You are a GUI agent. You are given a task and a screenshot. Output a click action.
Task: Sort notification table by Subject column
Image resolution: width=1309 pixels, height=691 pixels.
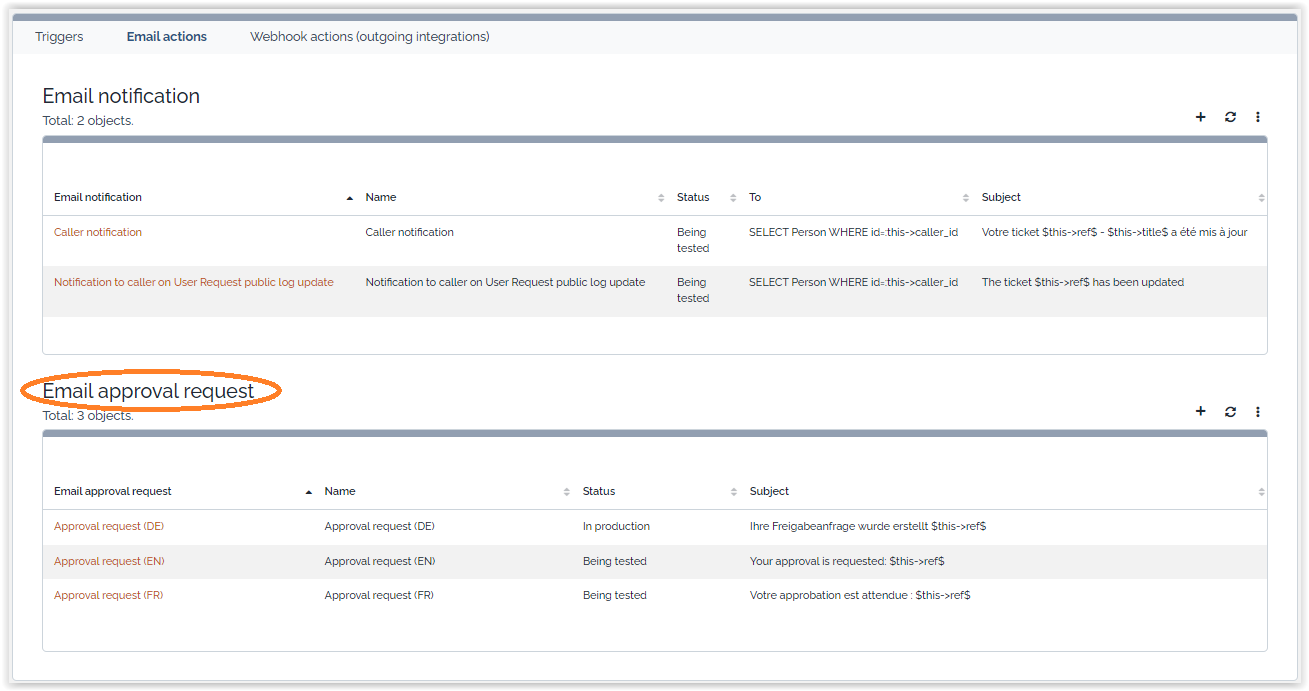1001,197
